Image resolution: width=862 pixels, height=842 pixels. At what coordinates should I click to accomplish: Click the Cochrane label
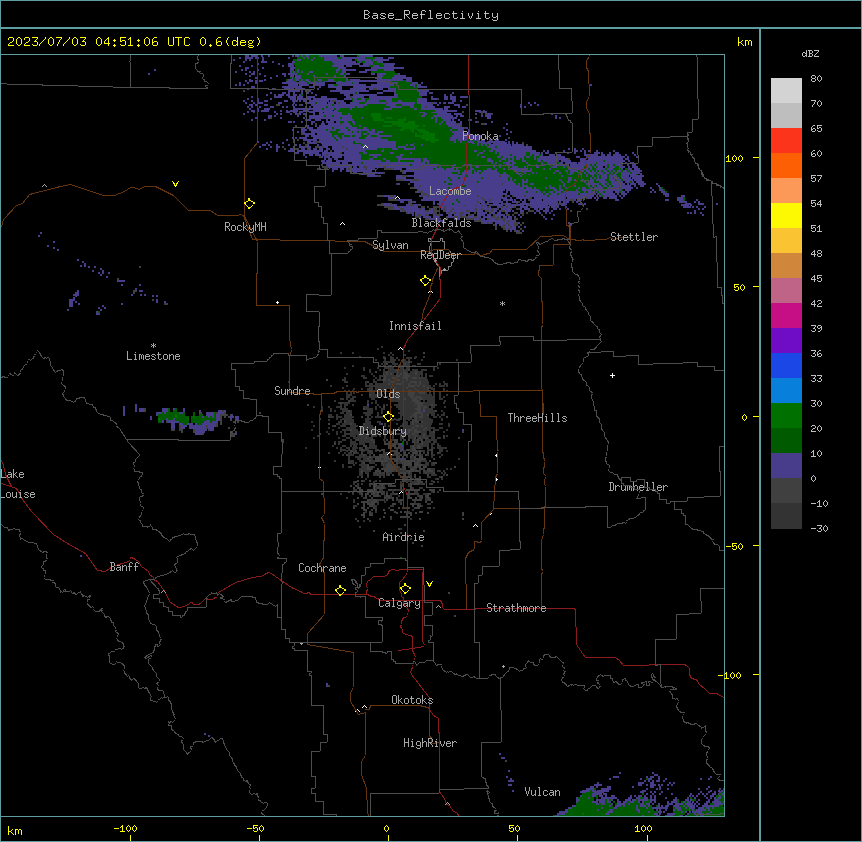pos(322,568)
